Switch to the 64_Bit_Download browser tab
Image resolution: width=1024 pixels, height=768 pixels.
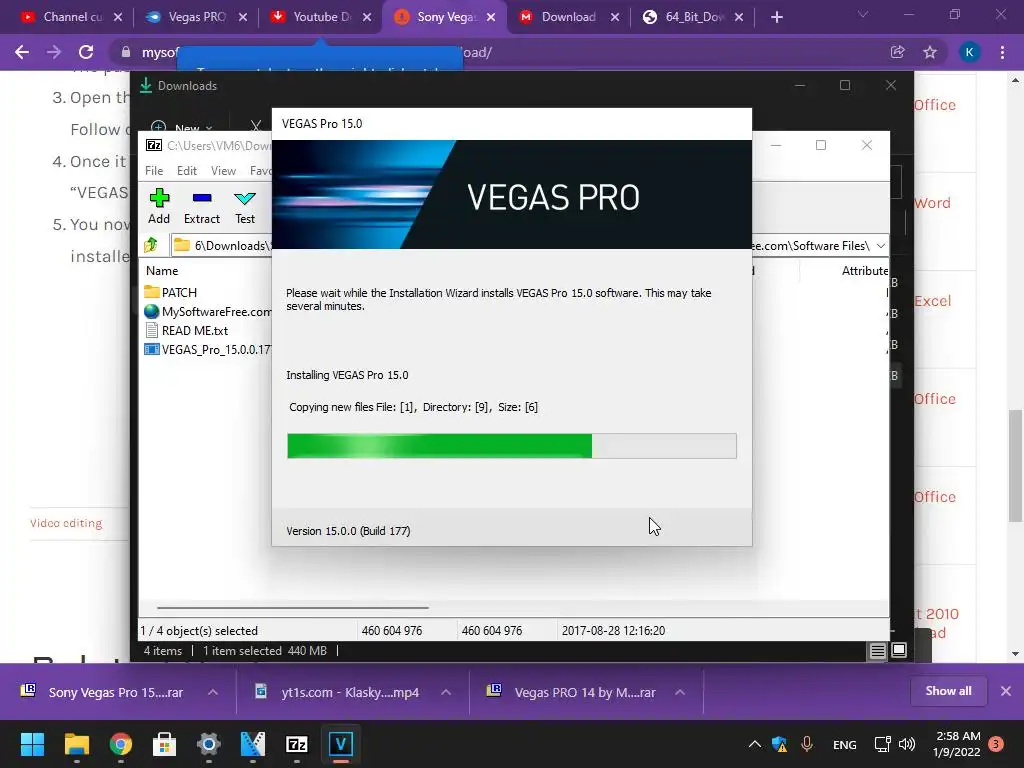coord(686,17)
